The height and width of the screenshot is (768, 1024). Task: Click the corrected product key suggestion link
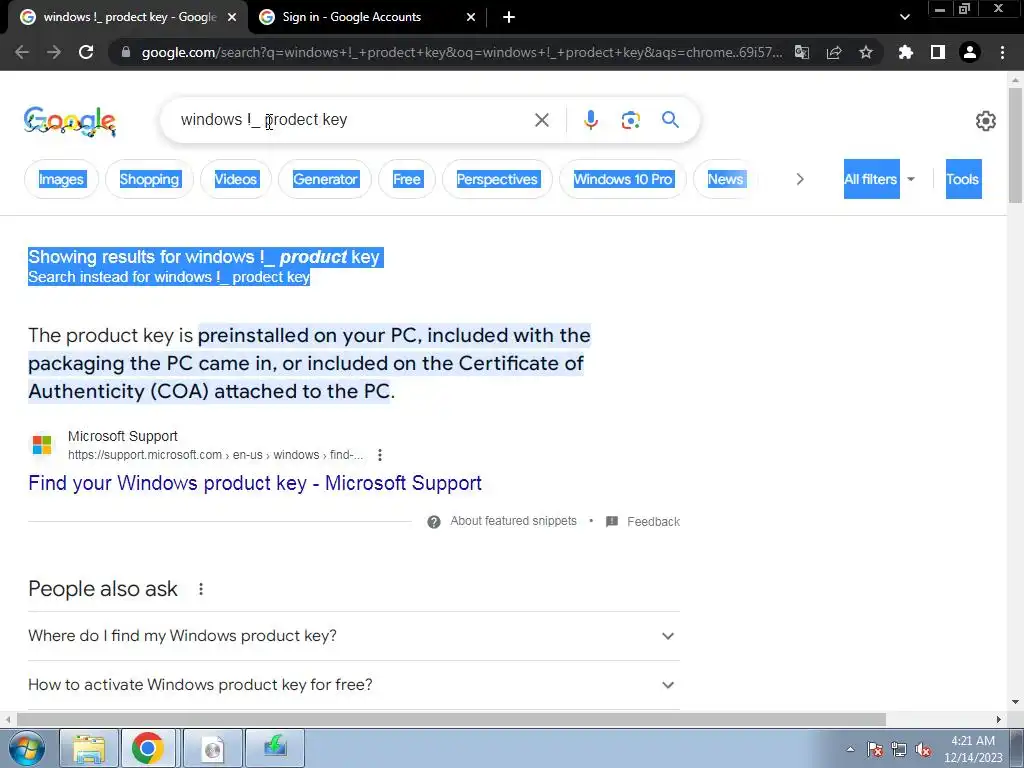pyautogui.click(x=282, y=257)
